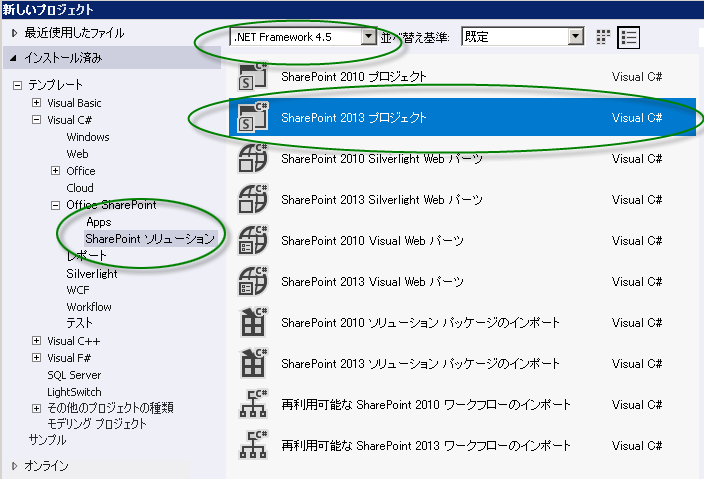704x479 pixels.
Task: Open the .NET Framework 4.5 dropdown
Action: pos(369,36)
